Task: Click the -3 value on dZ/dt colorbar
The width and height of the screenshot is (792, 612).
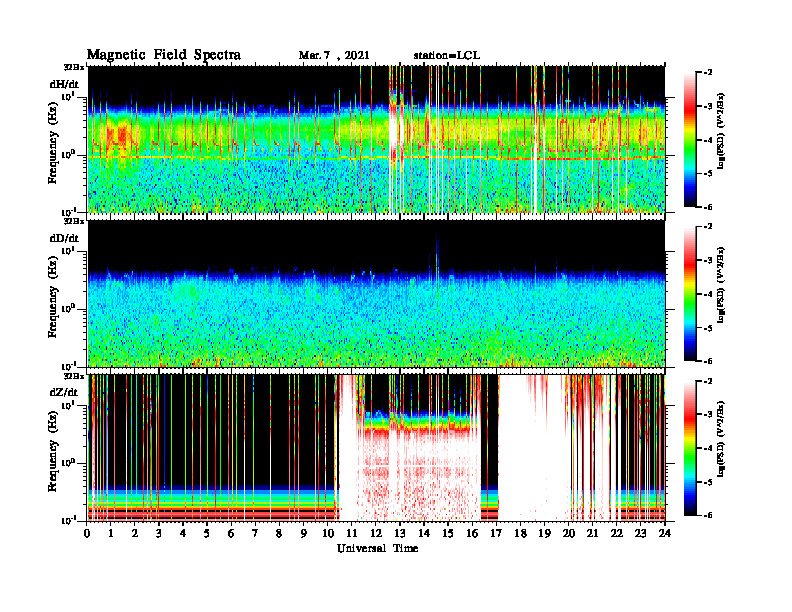Action: click(x=708, y=414)
